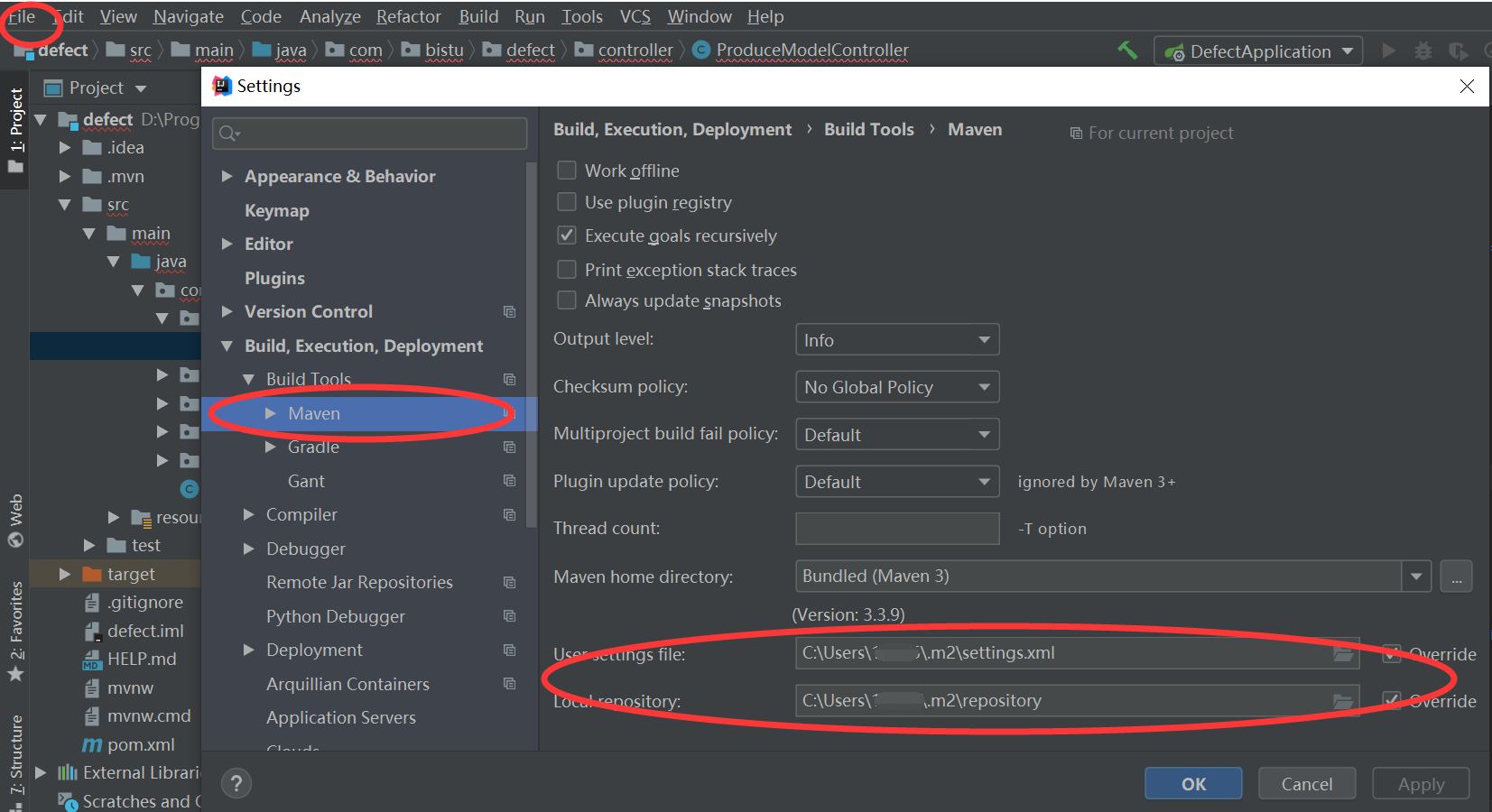Click the Maven home browse ellipsis button
This screenshot has width=1492, height=812.
1456,577
